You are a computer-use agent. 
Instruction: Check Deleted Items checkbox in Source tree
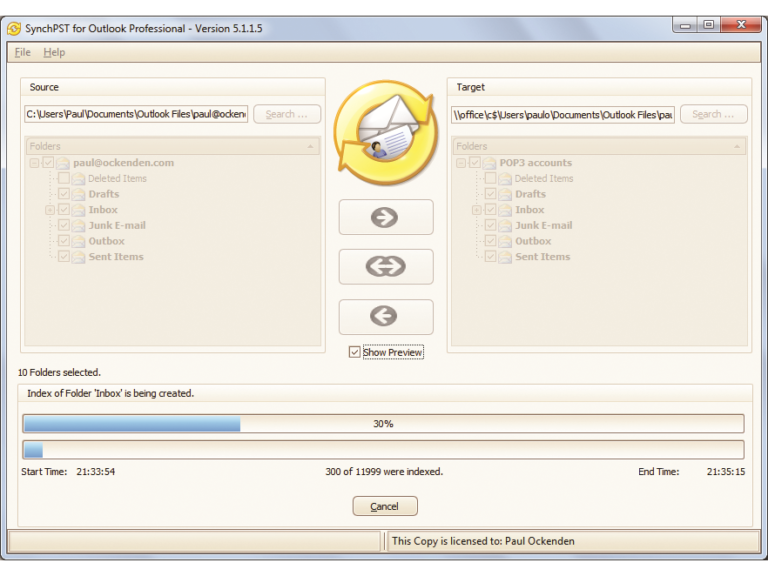[x=64, y=178]
